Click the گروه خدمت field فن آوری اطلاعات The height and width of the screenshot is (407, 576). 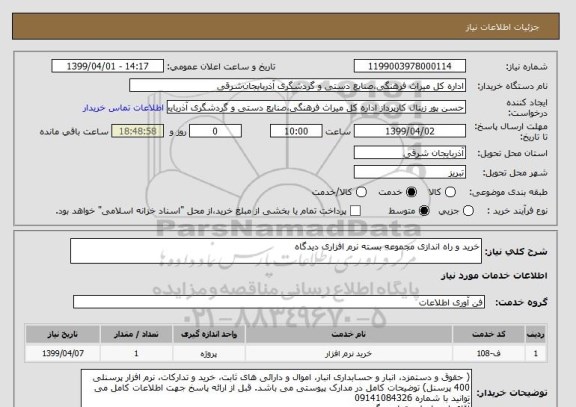tap(279, 302)
